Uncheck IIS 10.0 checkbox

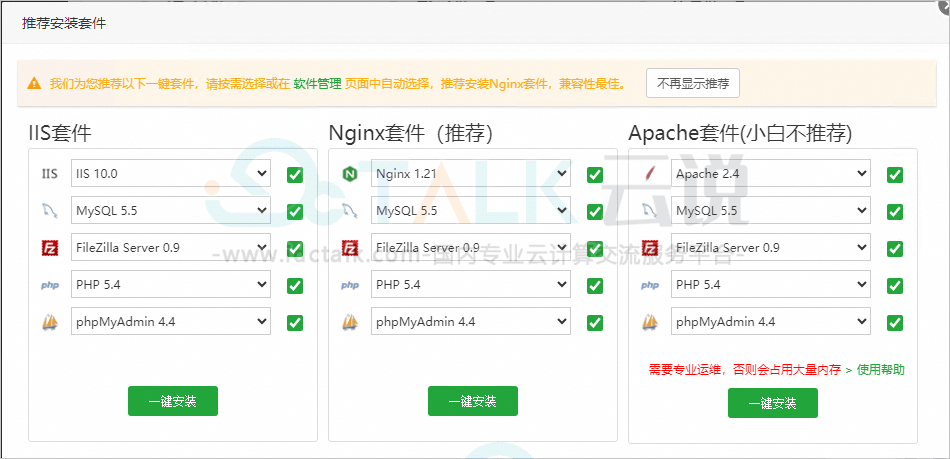point(295,174)
